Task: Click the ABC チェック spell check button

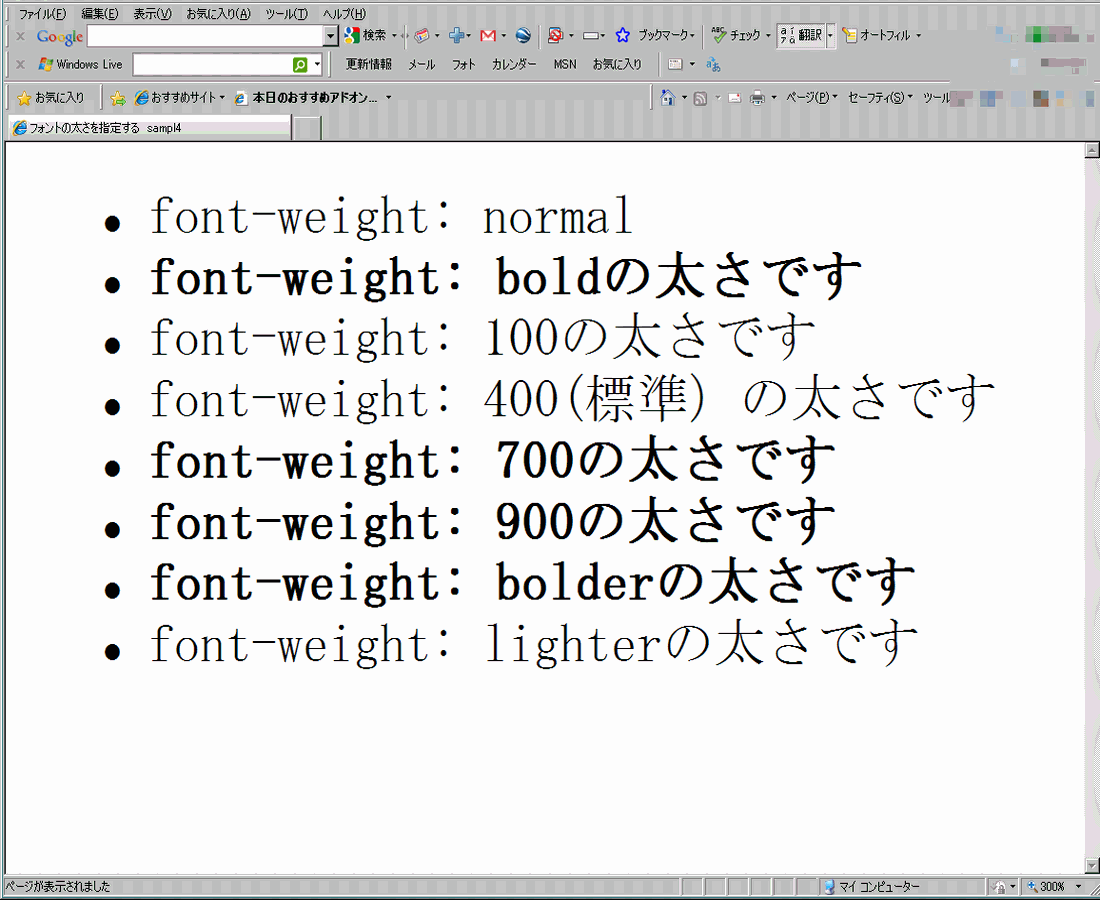Action: [x=735, y=35]
